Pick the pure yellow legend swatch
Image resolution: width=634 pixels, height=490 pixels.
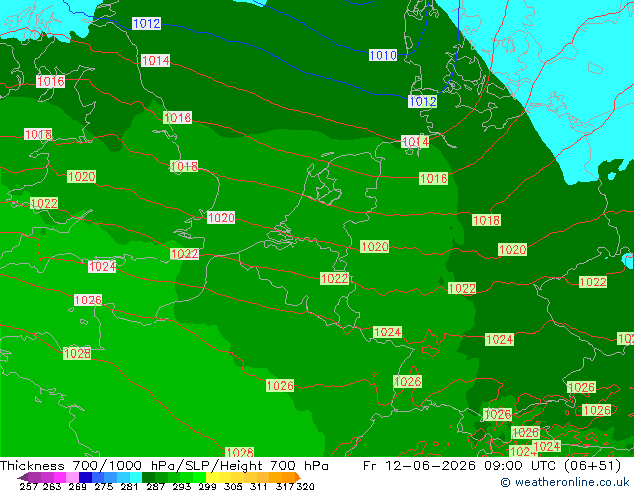pos(212,477)
